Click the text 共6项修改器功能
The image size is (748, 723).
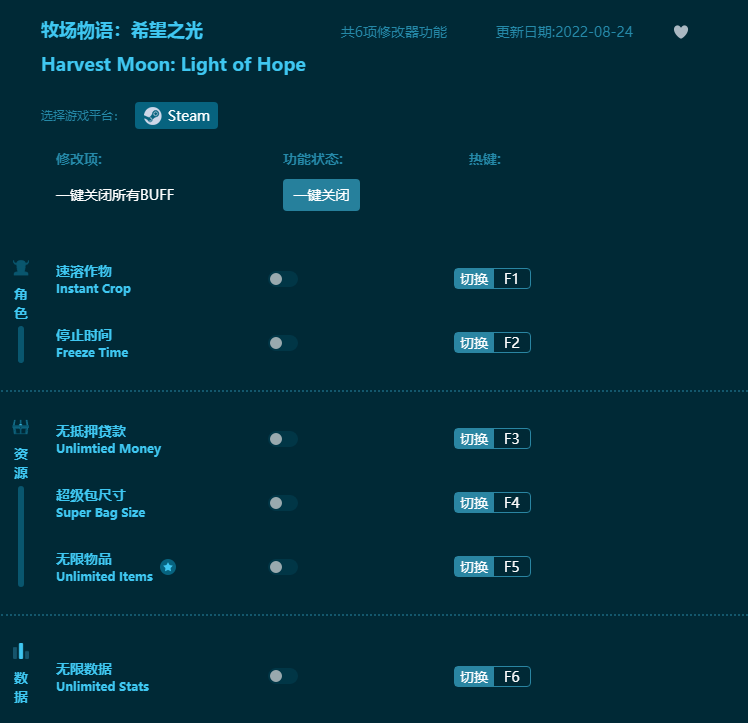(x=394, y=32)
